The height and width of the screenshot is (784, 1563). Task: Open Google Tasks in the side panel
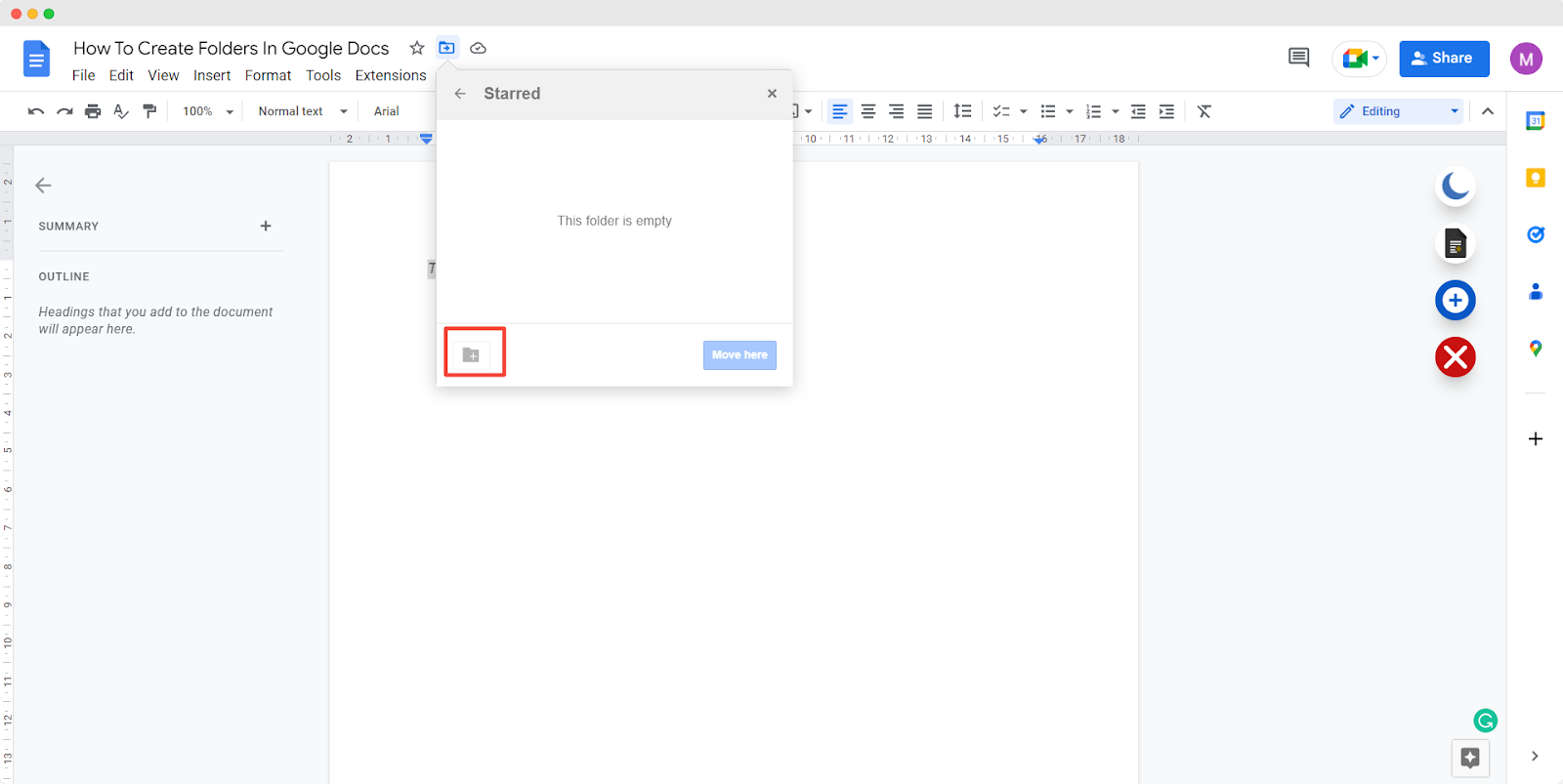click(1536, 234)
